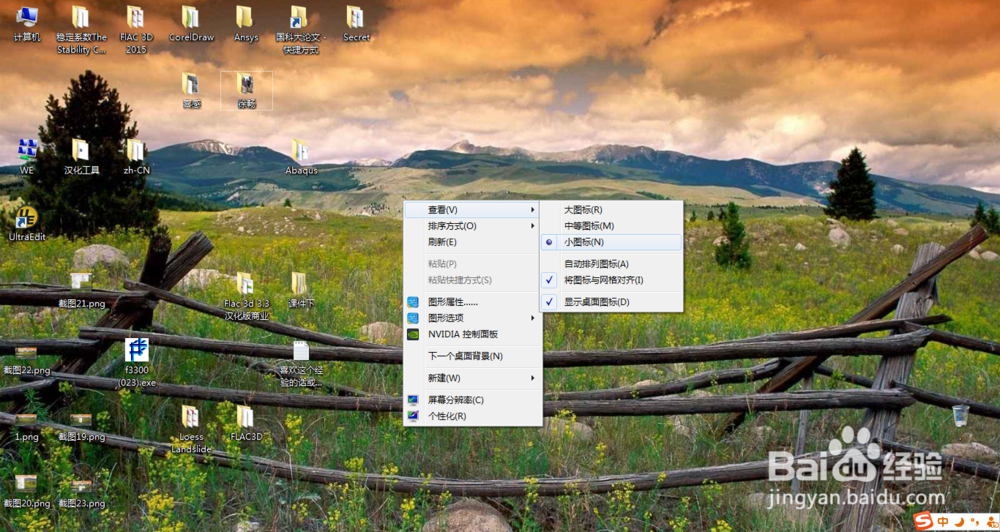Choose 中等图标(M) view option
The image size is (1000, 532).
pyautogui.click(x=612, y=226)
